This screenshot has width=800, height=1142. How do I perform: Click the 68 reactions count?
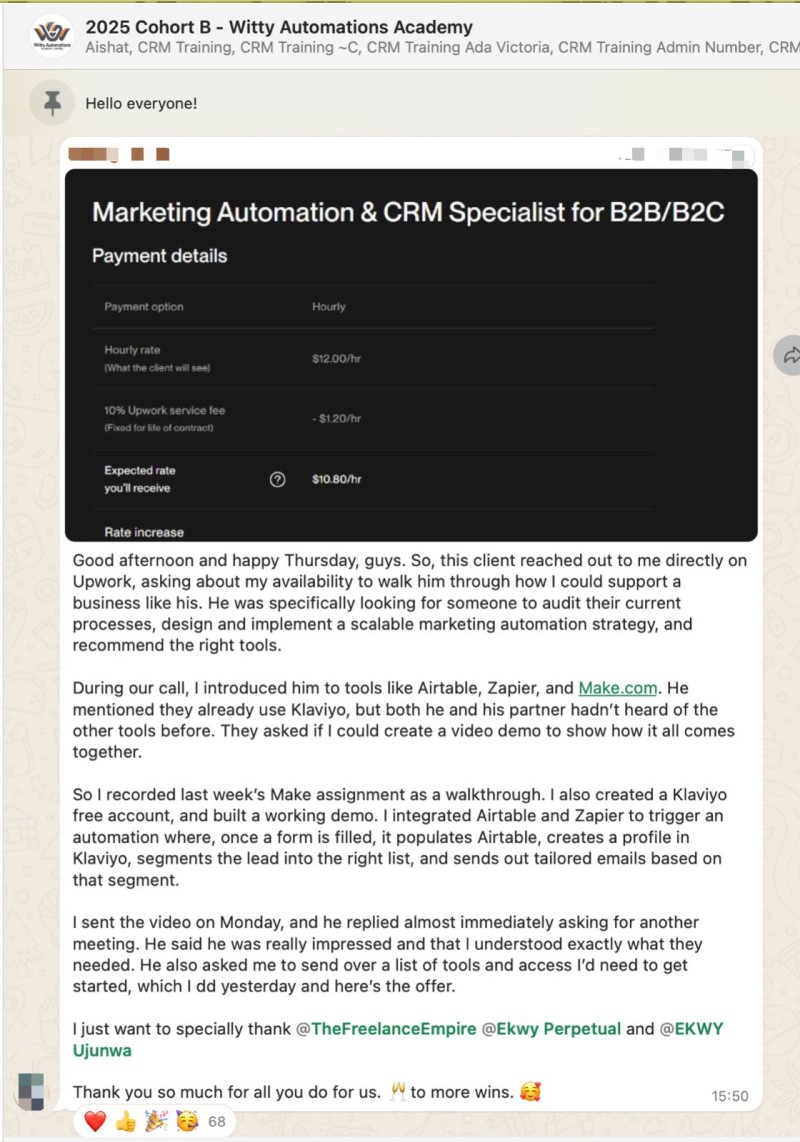coord(217,1122)
